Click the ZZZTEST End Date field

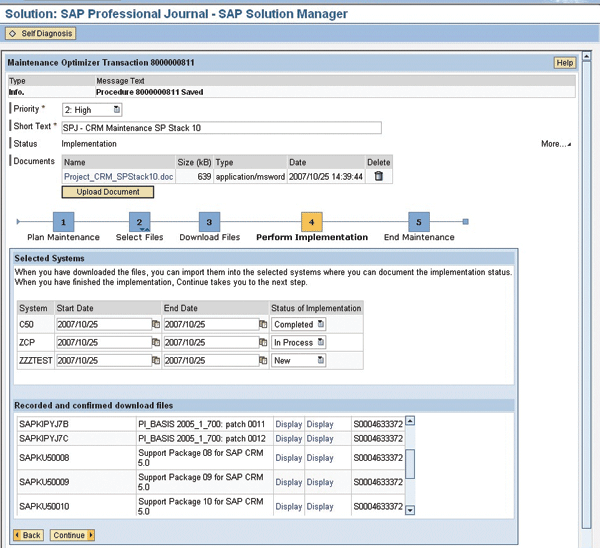[211, 360]
